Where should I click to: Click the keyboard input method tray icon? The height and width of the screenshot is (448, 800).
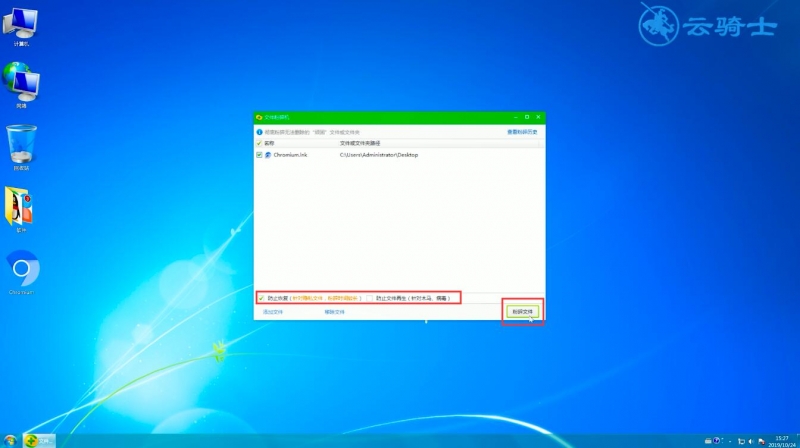point(708,441)
